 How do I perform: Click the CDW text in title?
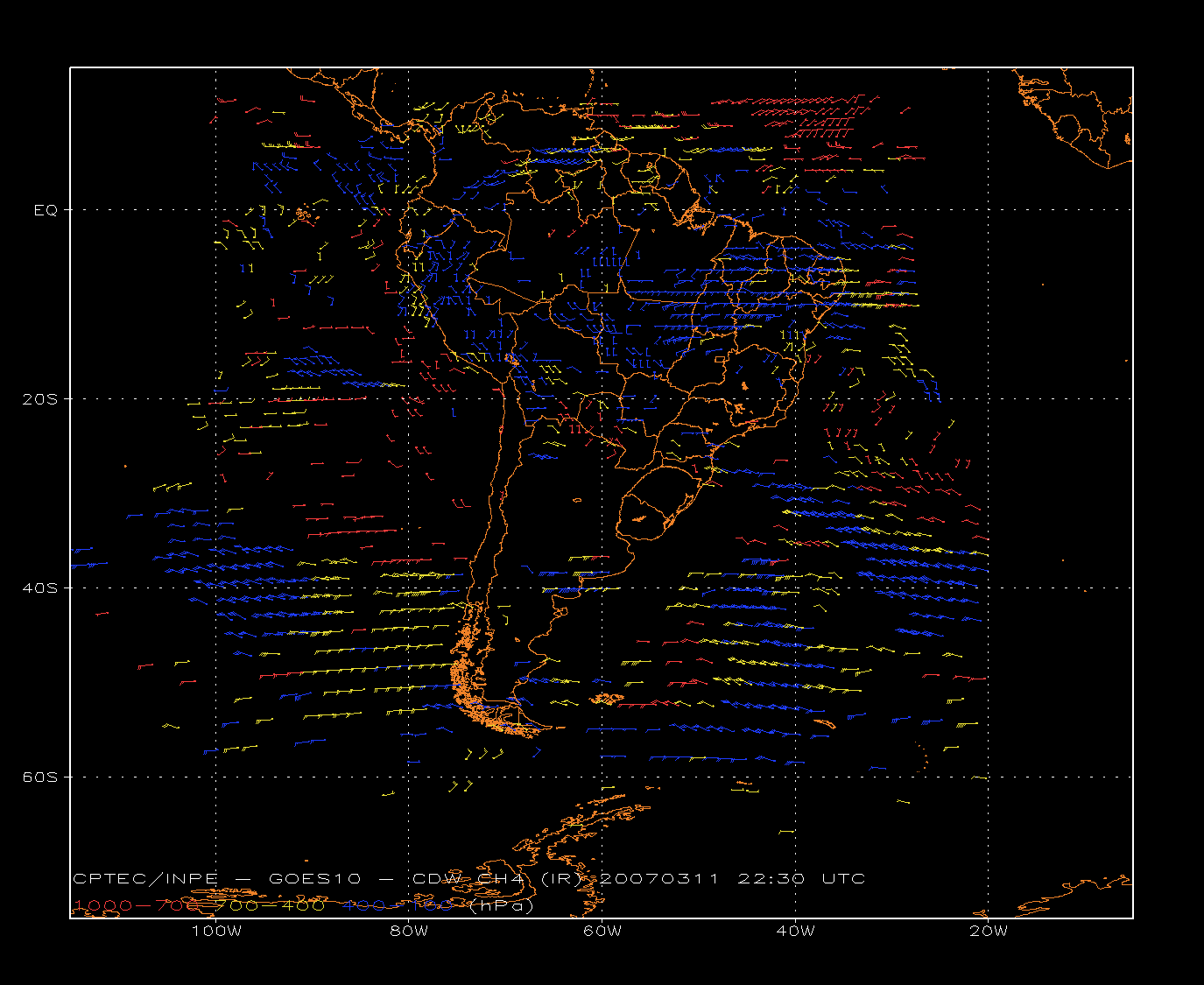(437, 879)
